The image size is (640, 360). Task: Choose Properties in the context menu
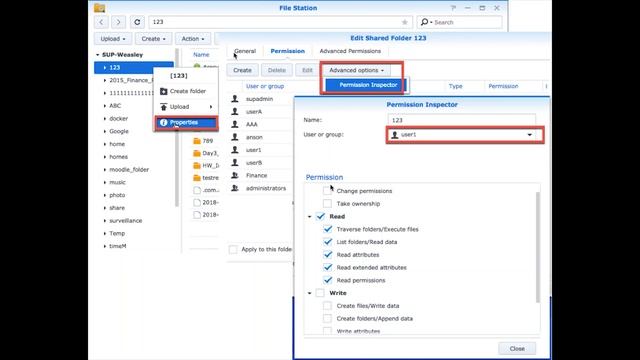tap(186, 122)
